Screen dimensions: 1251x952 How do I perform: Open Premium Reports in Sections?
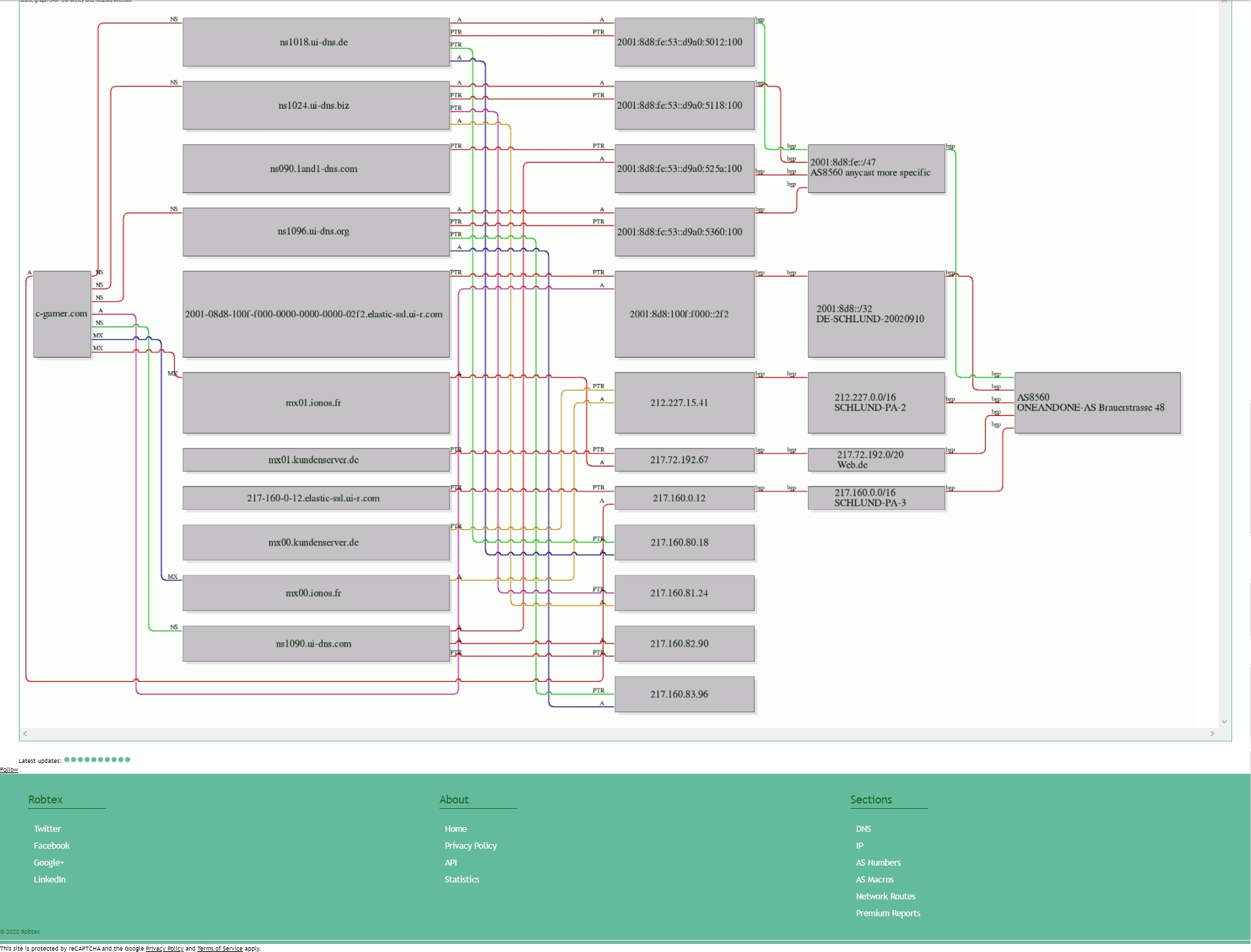[x=888, y=913]
